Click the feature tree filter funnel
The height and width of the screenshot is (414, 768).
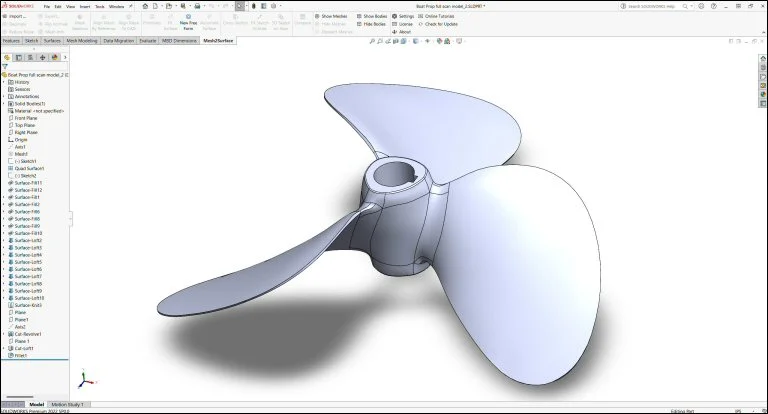coord(5,67)
